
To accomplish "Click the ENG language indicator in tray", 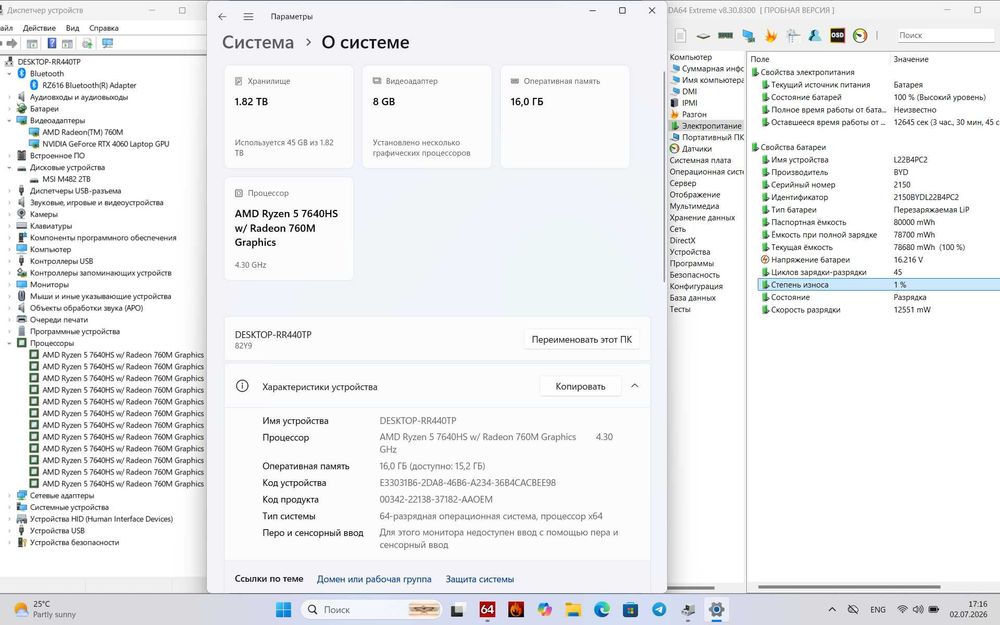I will 878,610.
